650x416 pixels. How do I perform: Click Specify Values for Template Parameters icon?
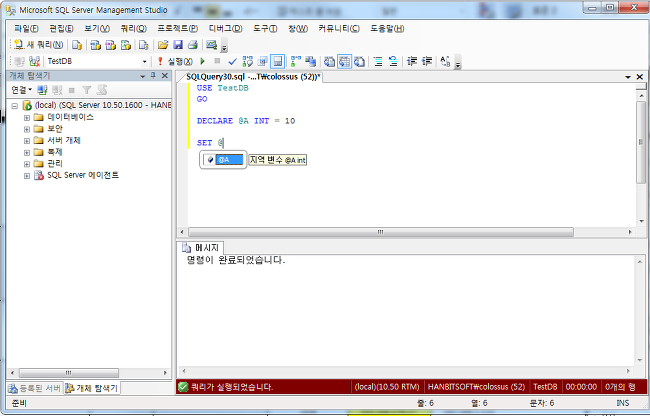[445, 62]
